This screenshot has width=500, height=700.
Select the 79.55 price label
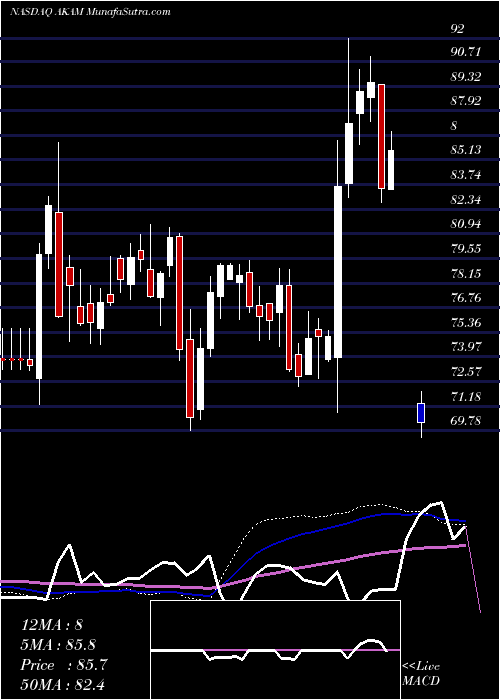coord(466,249)
